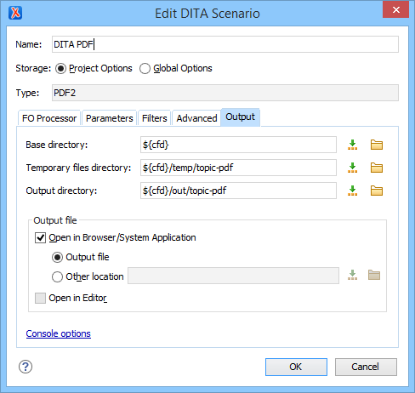Click into the Name field
This screenshot has width=415, height=393.
pos(225,44)
